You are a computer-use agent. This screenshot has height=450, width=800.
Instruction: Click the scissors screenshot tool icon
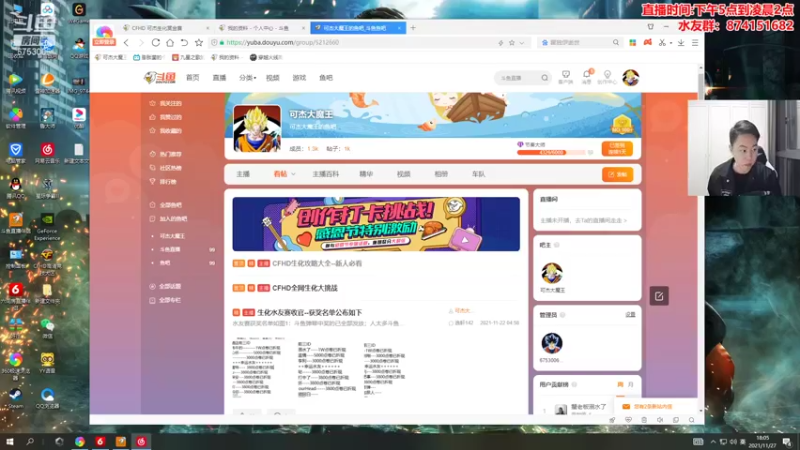click(x=662, y=43)
